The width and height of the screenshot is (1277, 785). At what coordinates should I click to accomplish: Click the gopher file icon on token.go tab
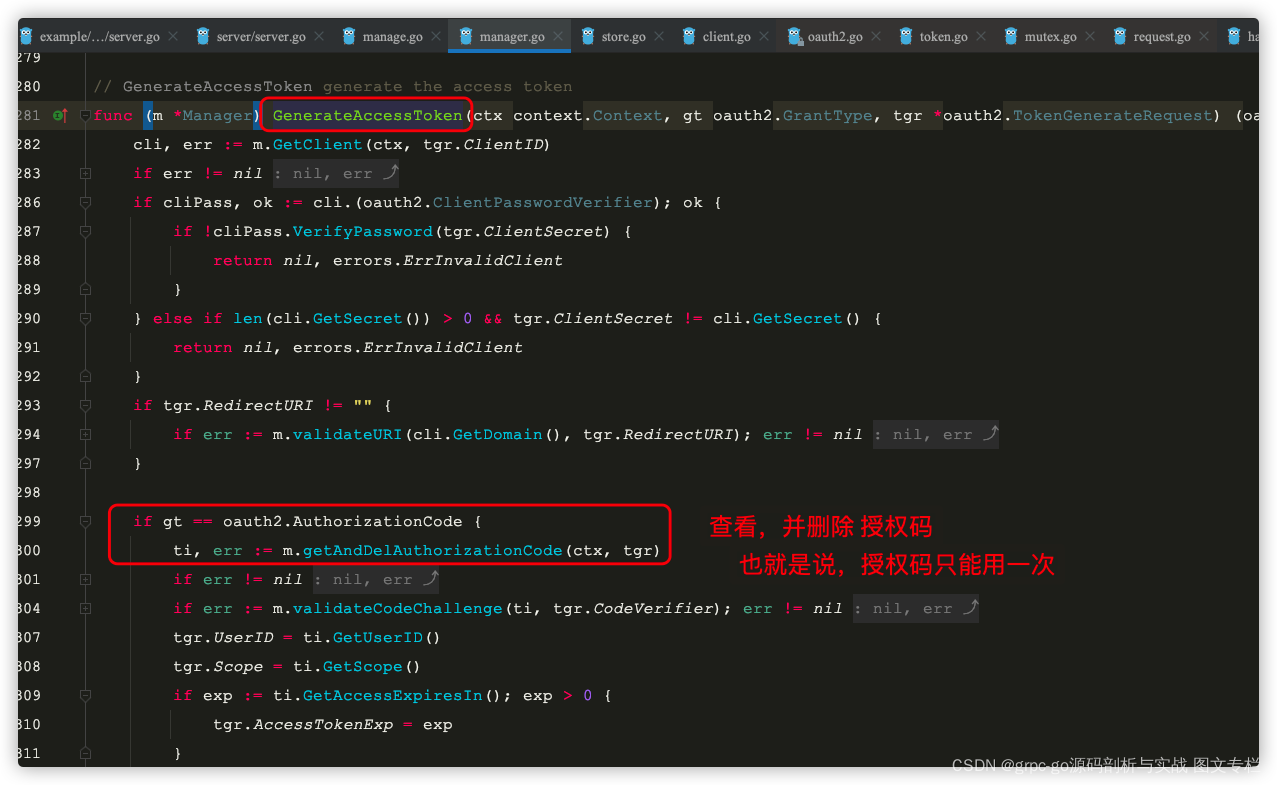pos(906,37)
